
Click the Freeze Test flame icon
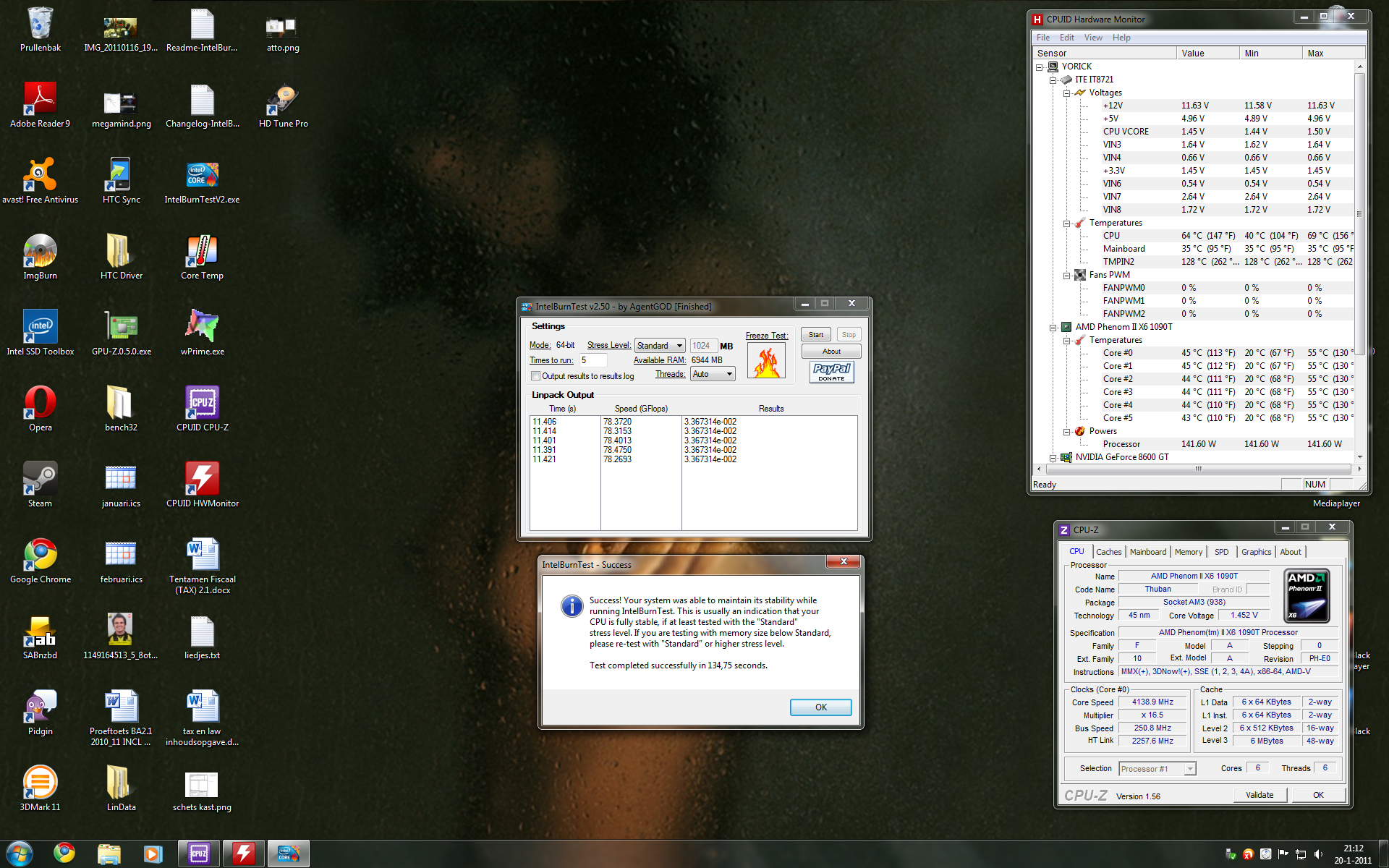point(766,360)
